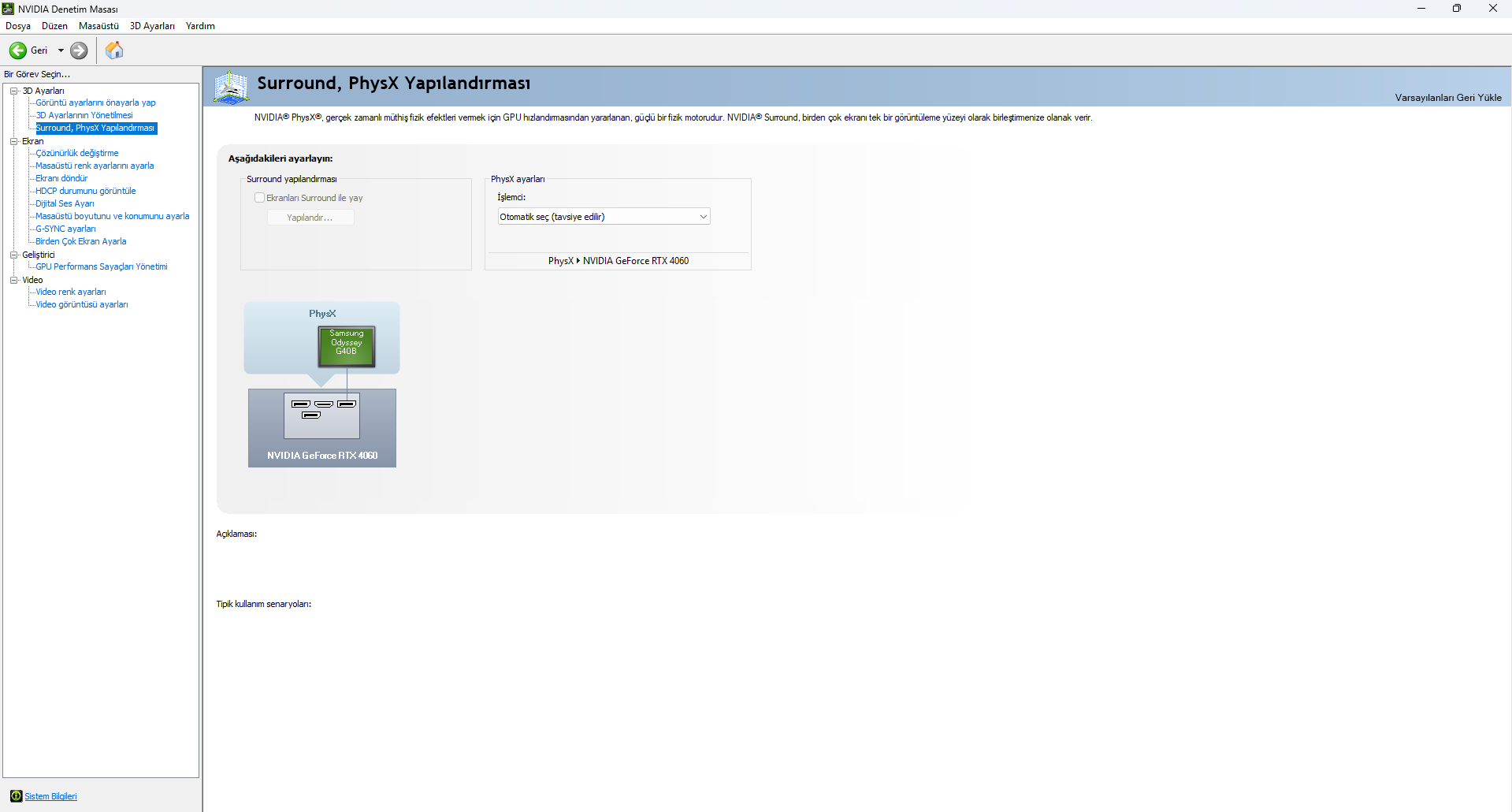Screen dimensions: 1512x812
Task: Collapse the Video tree node
Action: [x=13, y=280]
